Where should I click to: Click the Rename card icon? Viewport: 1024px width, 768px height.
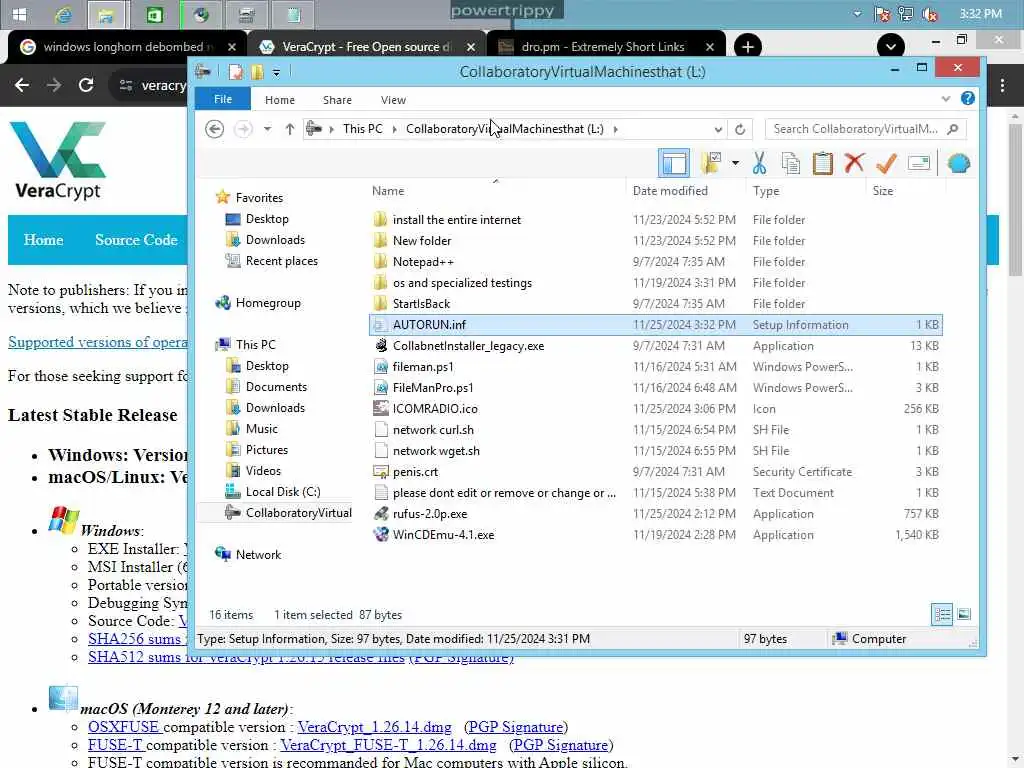(919, 163)
